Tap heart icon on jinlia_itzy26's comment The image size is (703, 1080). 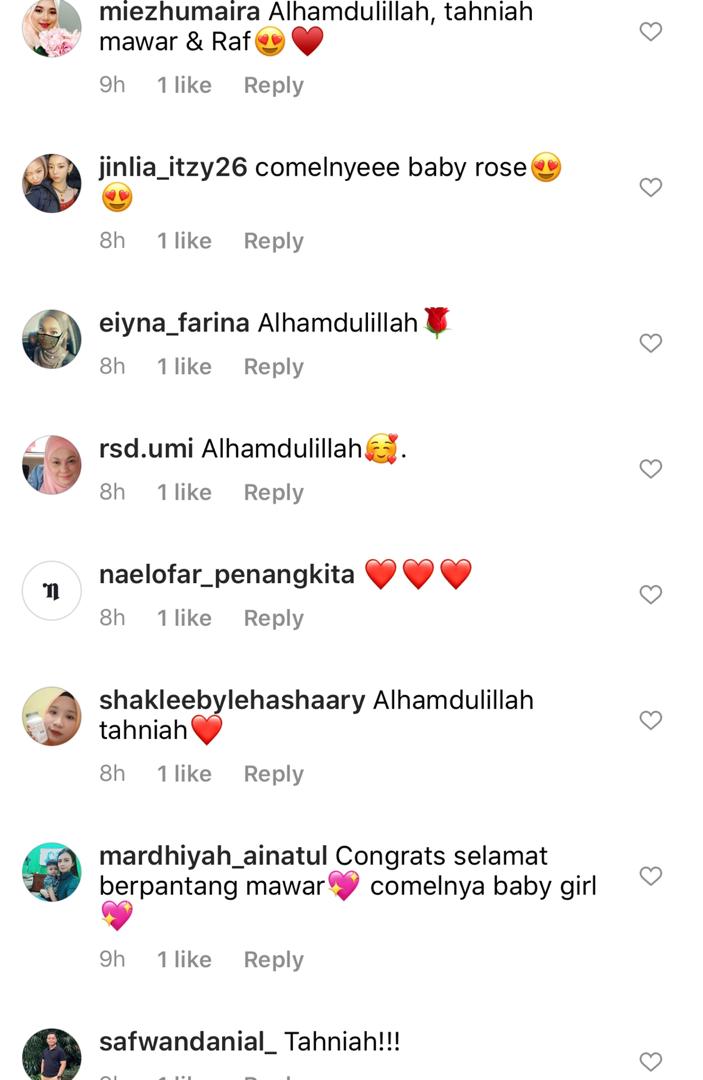pyautogui.click(x=651, y=187)
